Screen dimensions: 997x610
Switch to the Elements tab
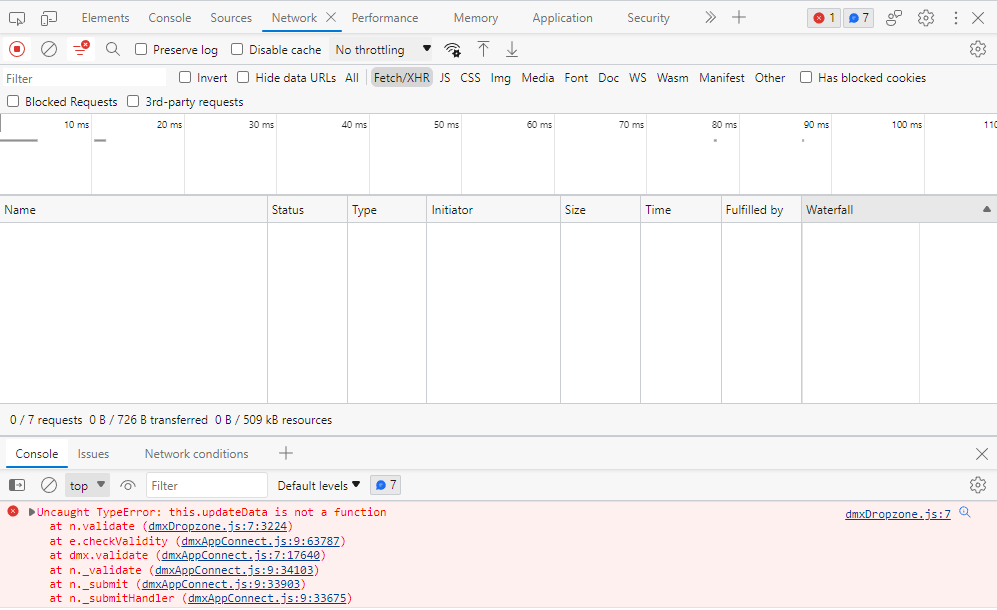pyautogui.click(x=106, y=18)
